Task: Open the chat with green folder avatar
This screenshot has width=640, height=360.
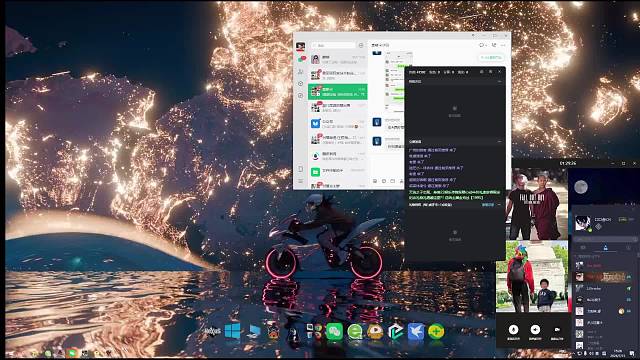Action: (x=338, y=172)
